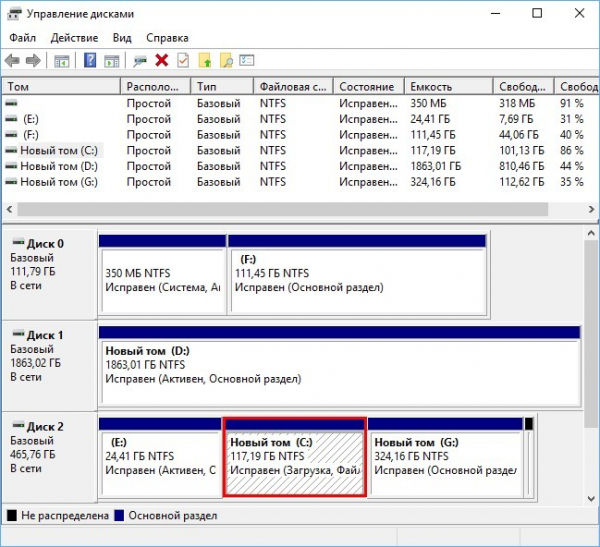Click the settings list toolbar icon
Image resolution: width=600 pixels, height=547 pixels.
click(x=247, y=60)
